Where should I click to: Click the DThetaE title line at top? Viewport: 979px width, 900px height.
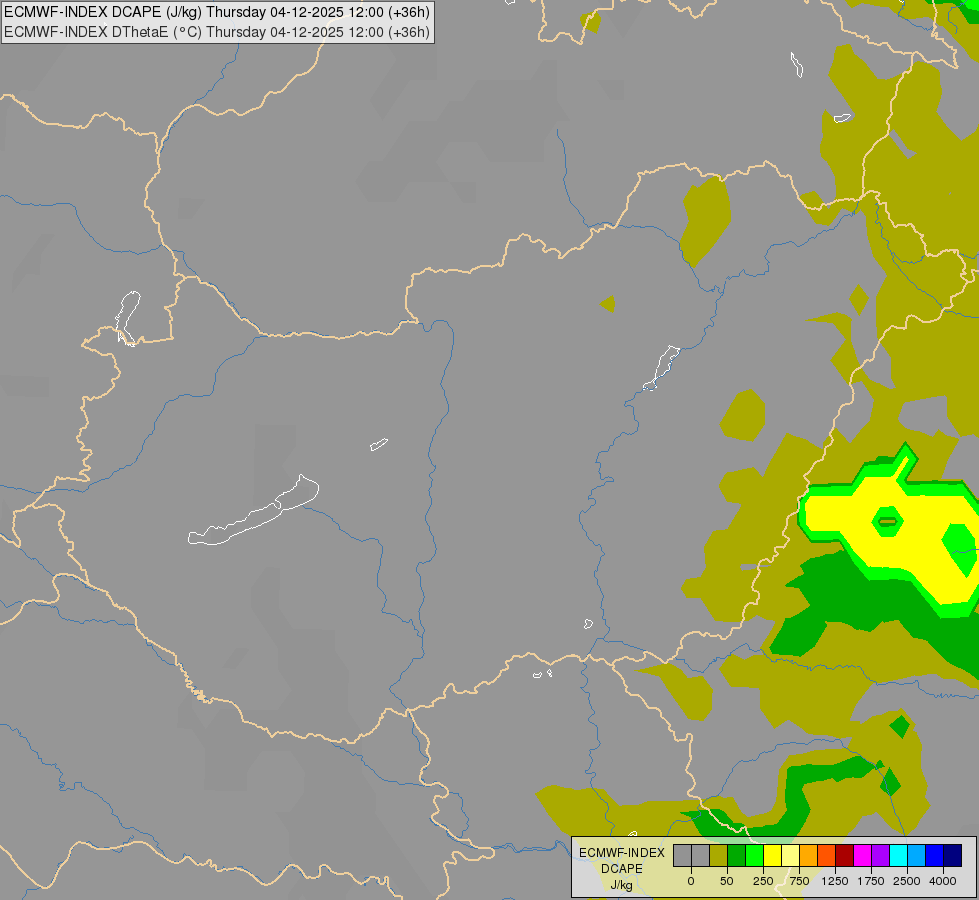pos(217,32)
